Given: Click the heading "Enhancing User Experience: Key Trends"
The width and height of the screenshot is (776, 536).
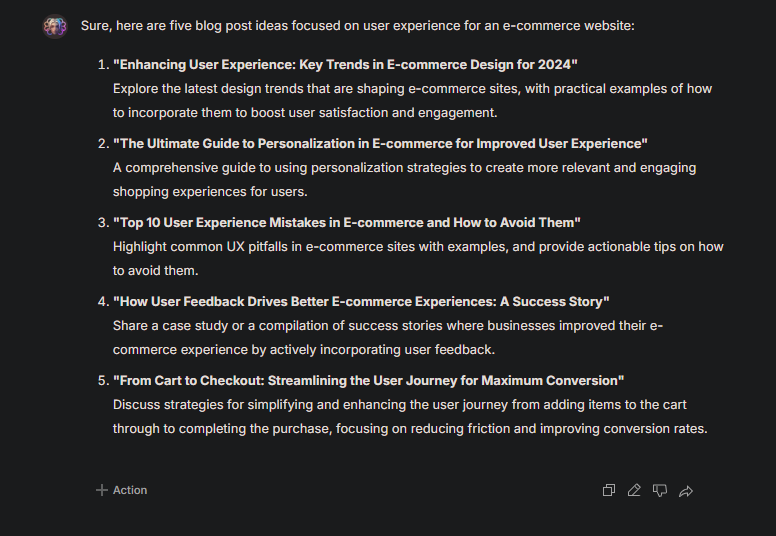Looking at the screenshot, I should click(x=345, y=65).
